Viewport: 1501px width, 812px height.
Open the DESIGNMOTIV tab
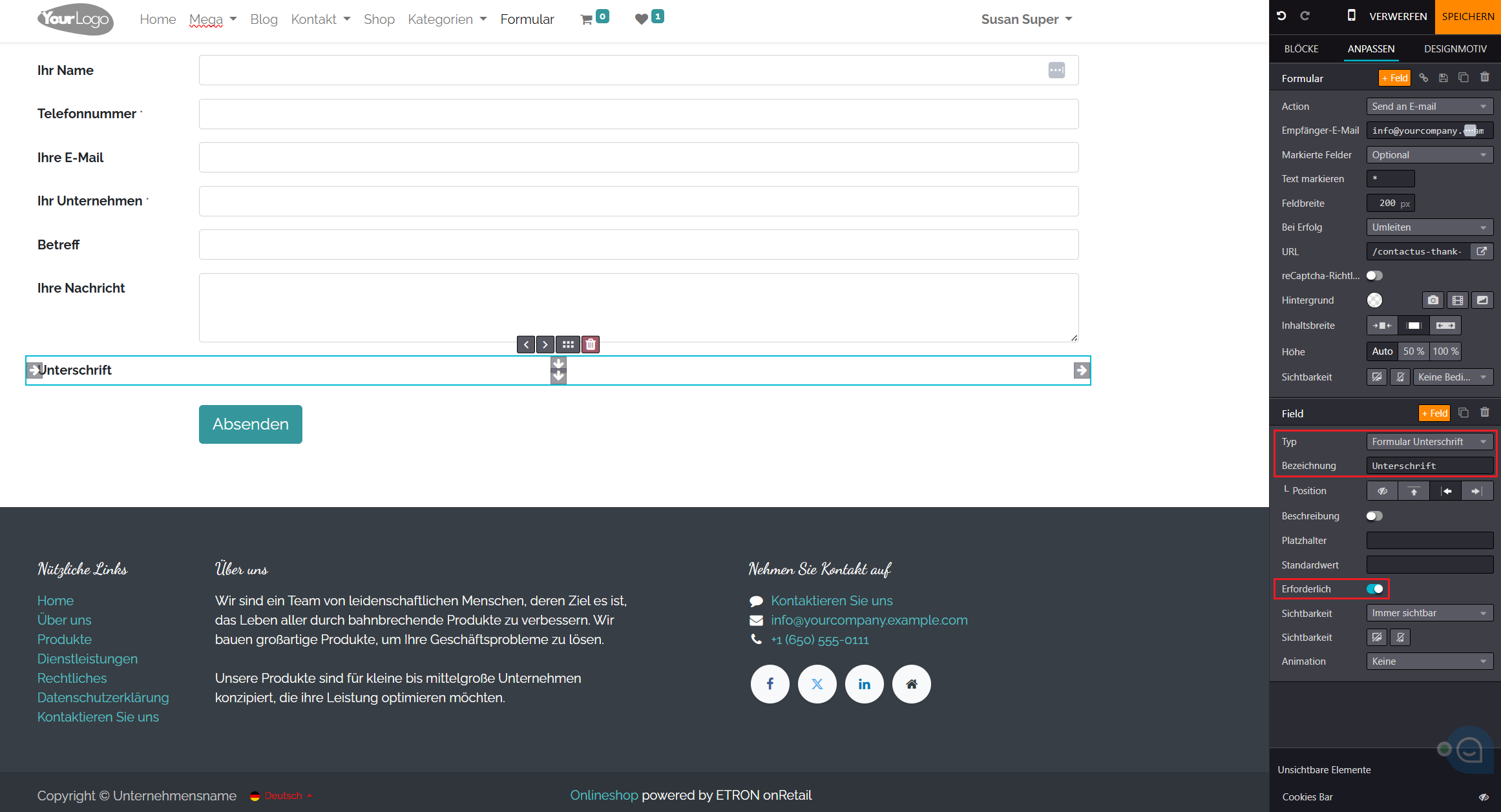pos(1455,49)
